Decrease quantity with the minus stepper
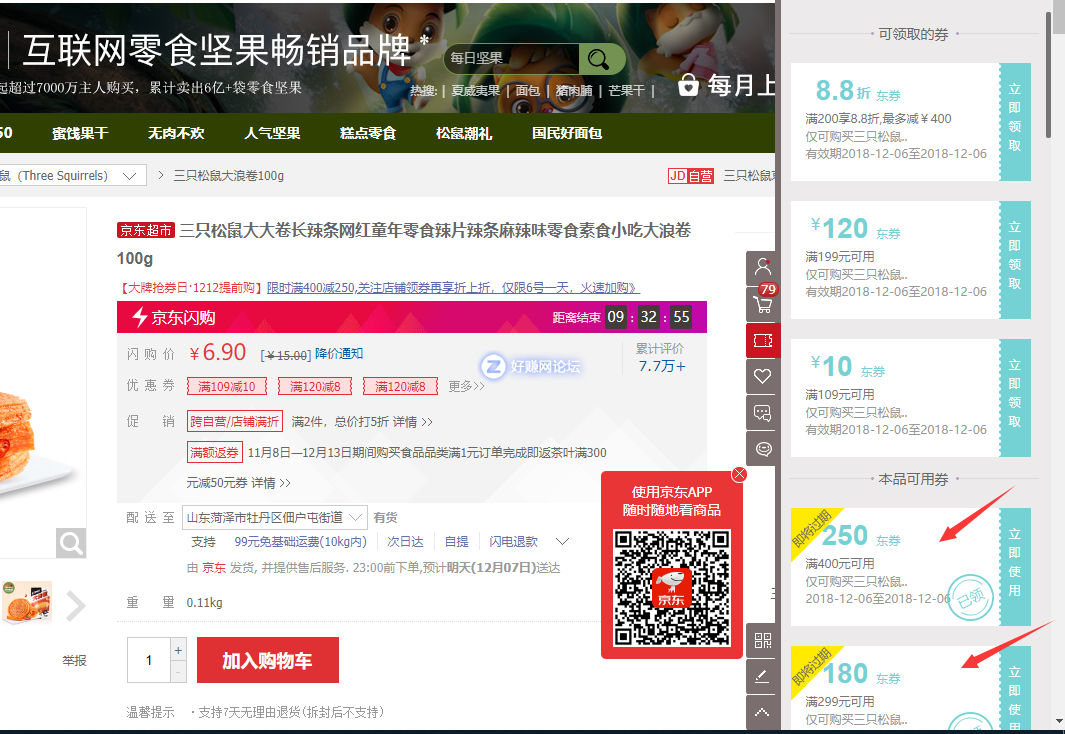The image size is (1065, 734). click(178, 672)
